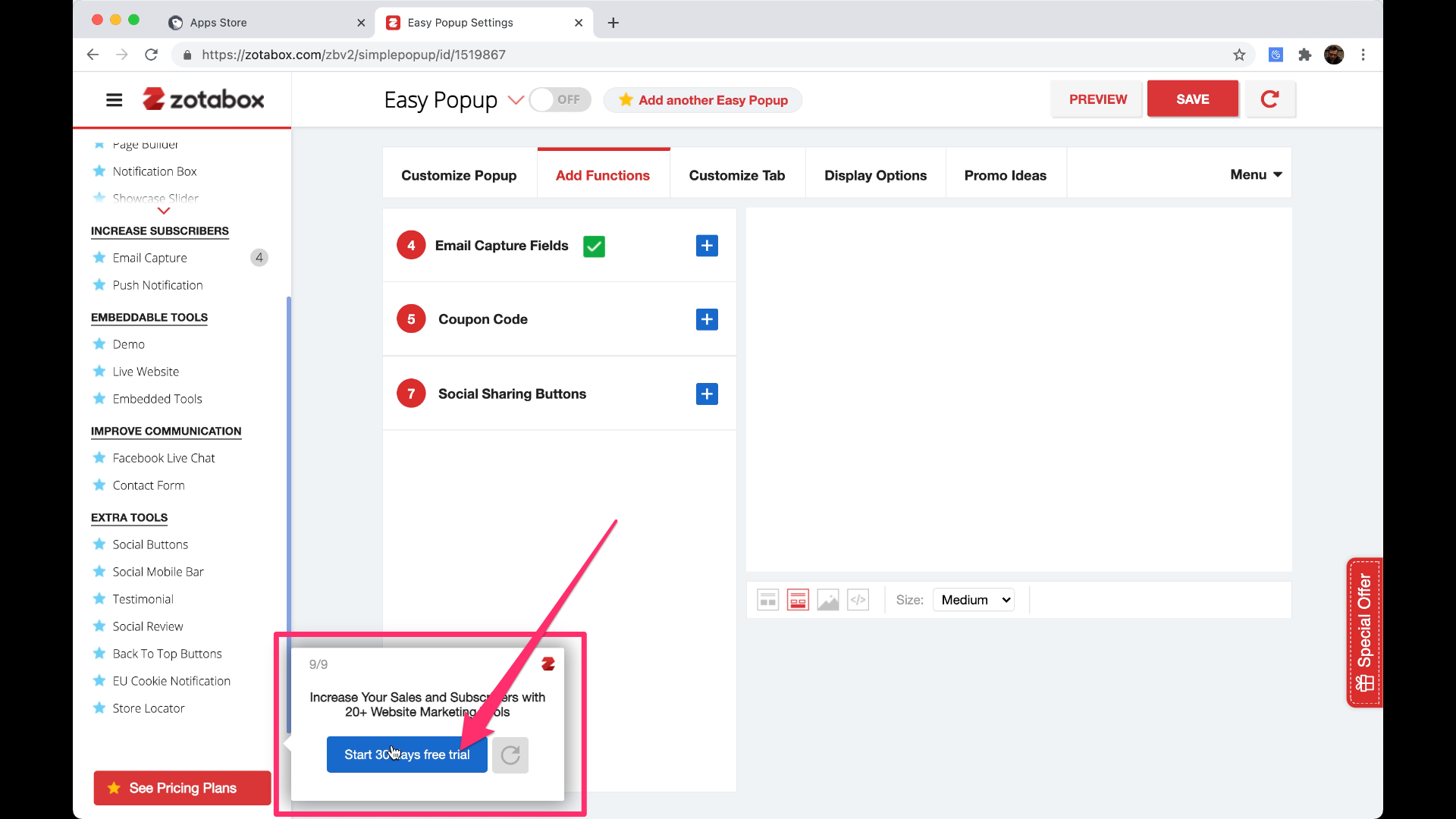This screenshot has width=1456, height=819.
Task: Save the popup settings
Action: pos(1192,99)
